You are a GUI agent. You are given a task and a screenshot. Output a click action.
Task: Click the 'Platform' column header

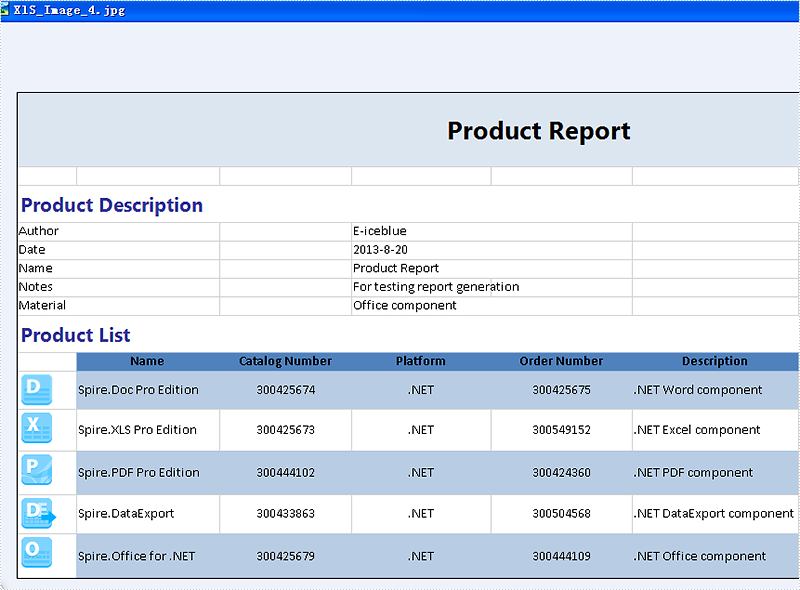[421, 361]
